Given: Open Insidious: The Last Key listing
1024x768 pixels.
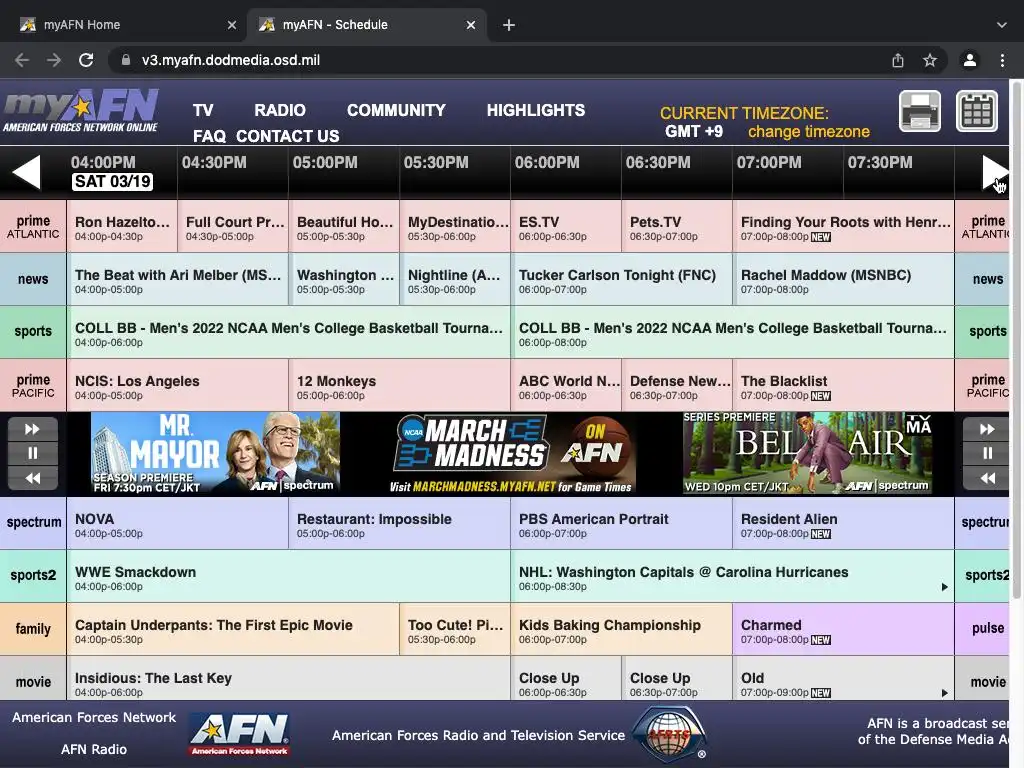Looking at the screenshot, I should tap(289, 680).
